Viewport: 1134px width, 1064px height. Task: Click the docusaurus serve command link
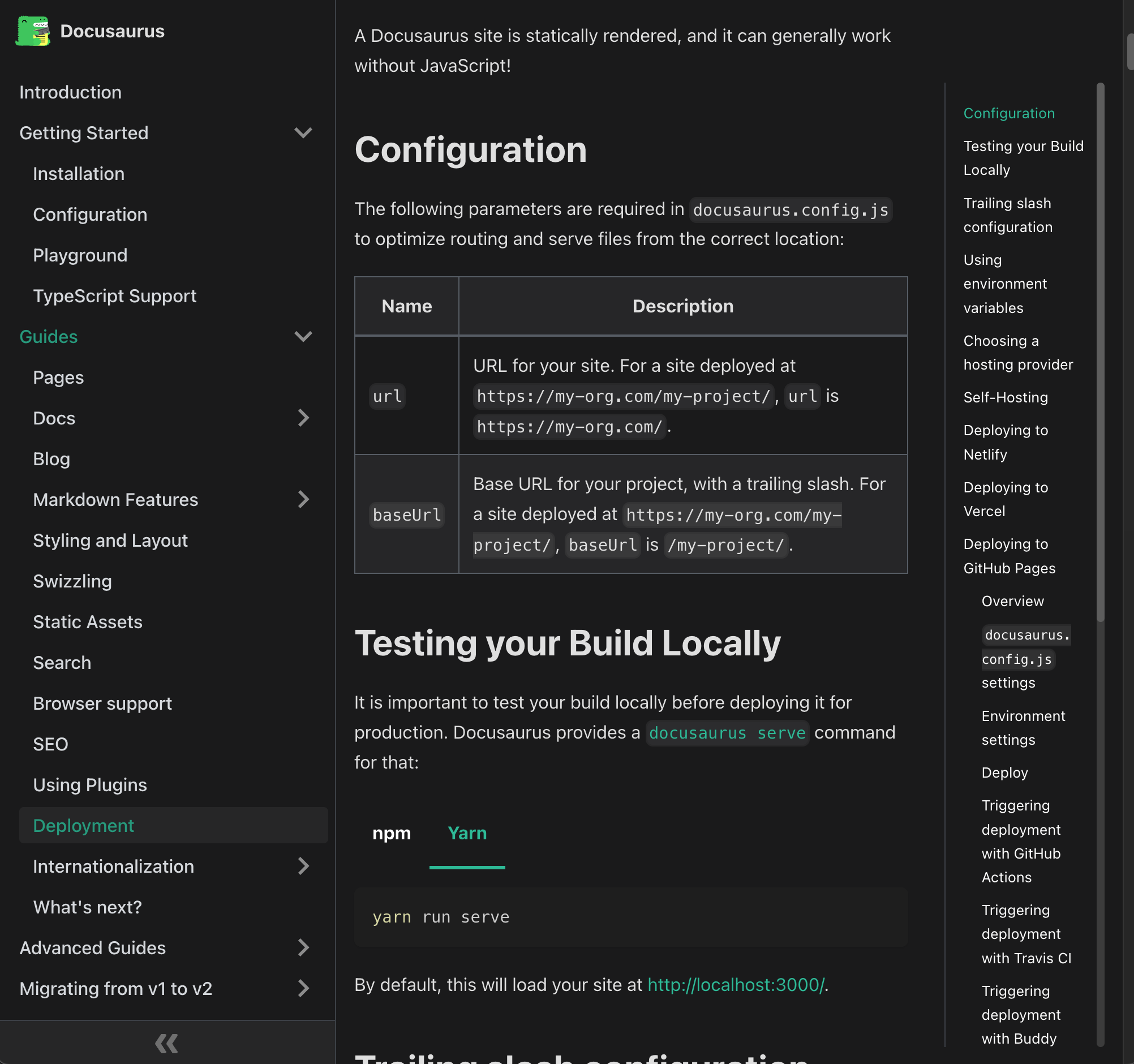tap(727, 732)
